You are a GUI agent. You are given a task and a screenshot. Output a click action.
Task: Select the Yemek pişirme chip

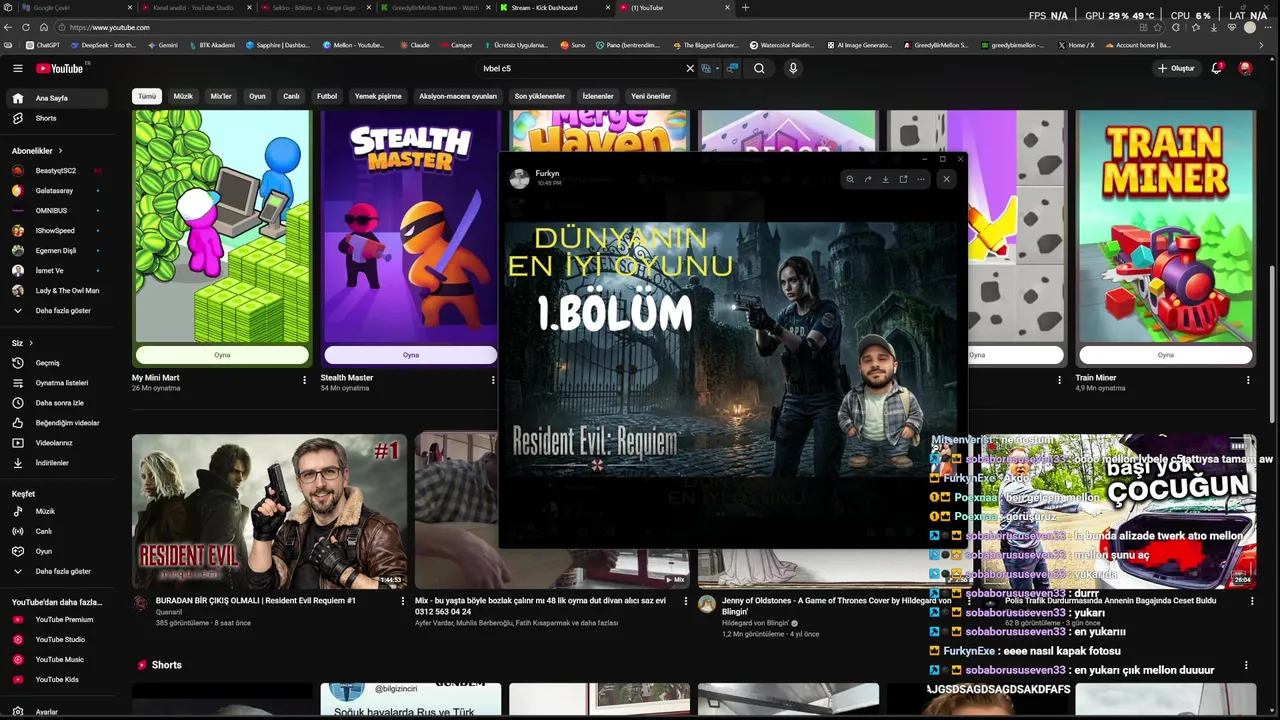pos(378,96)
